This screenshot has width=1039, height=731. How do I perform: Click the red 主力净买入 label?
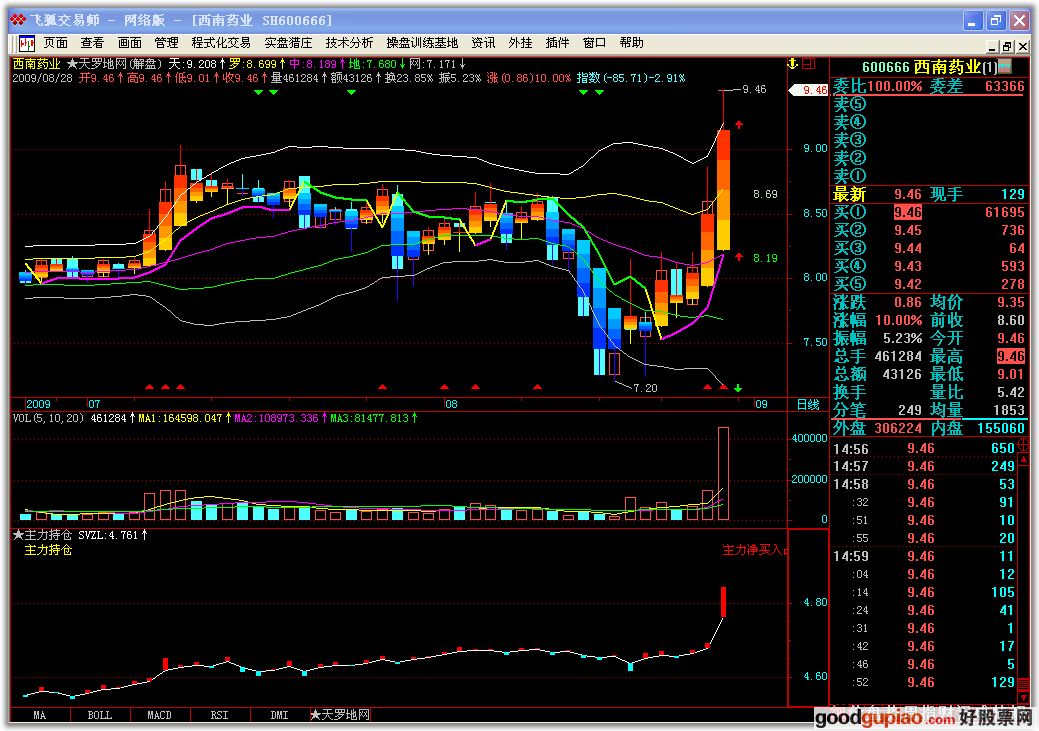click(754, 550)
